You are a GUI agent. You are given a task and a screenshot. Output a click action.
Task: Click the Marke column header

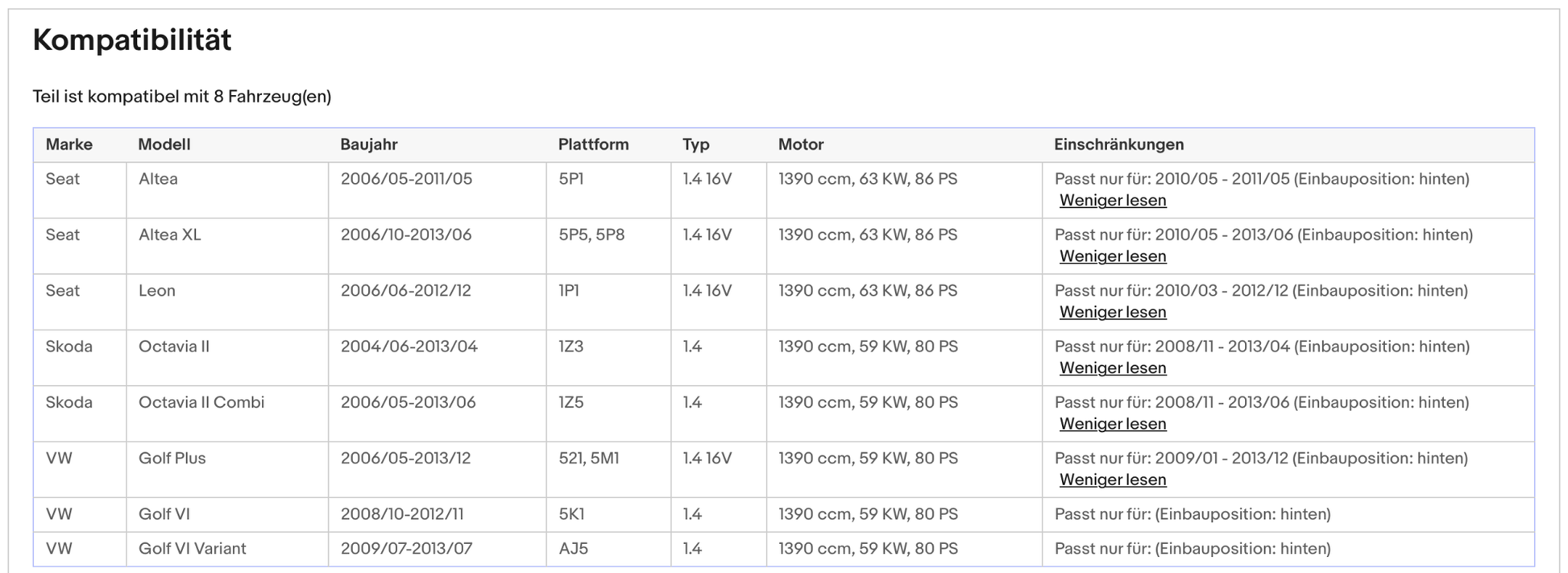pos(69,145)
